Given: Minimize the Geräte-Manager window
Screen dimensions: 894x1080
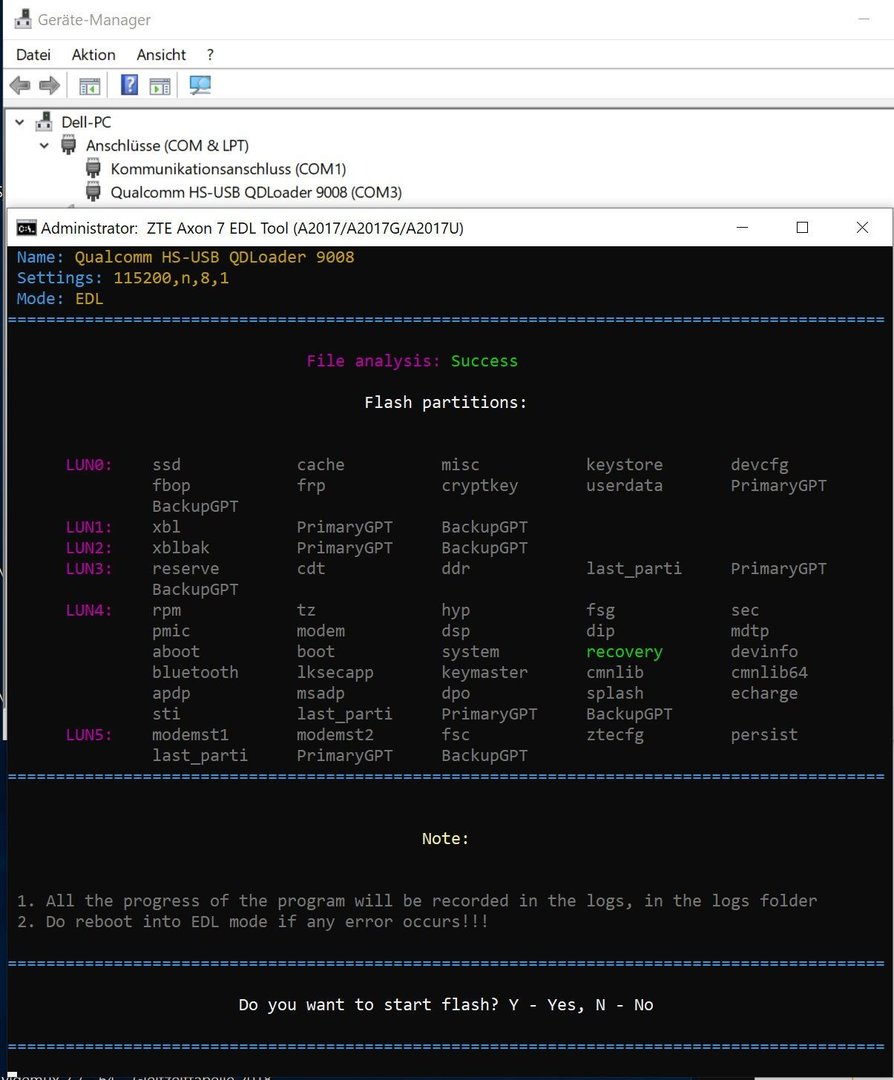Looking at the screenshot, I should (864, 19).
